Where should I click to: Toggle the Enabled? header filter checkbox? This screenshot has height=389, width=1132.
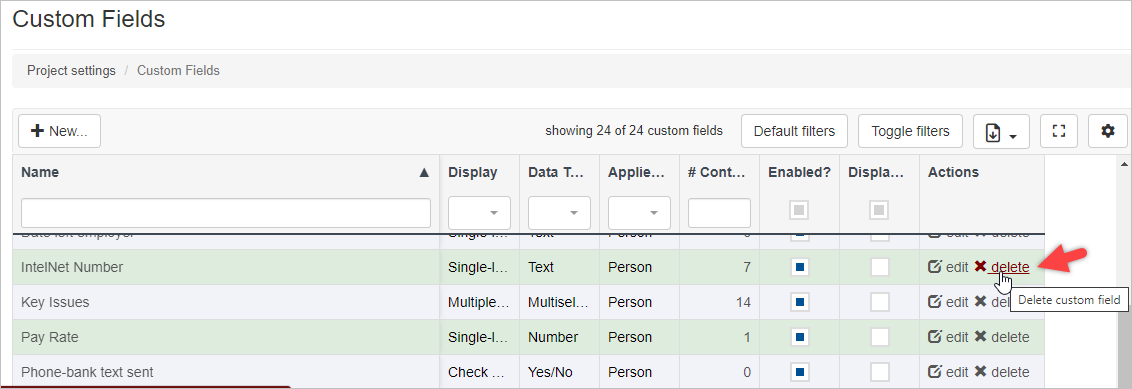(x=799, y=211)
